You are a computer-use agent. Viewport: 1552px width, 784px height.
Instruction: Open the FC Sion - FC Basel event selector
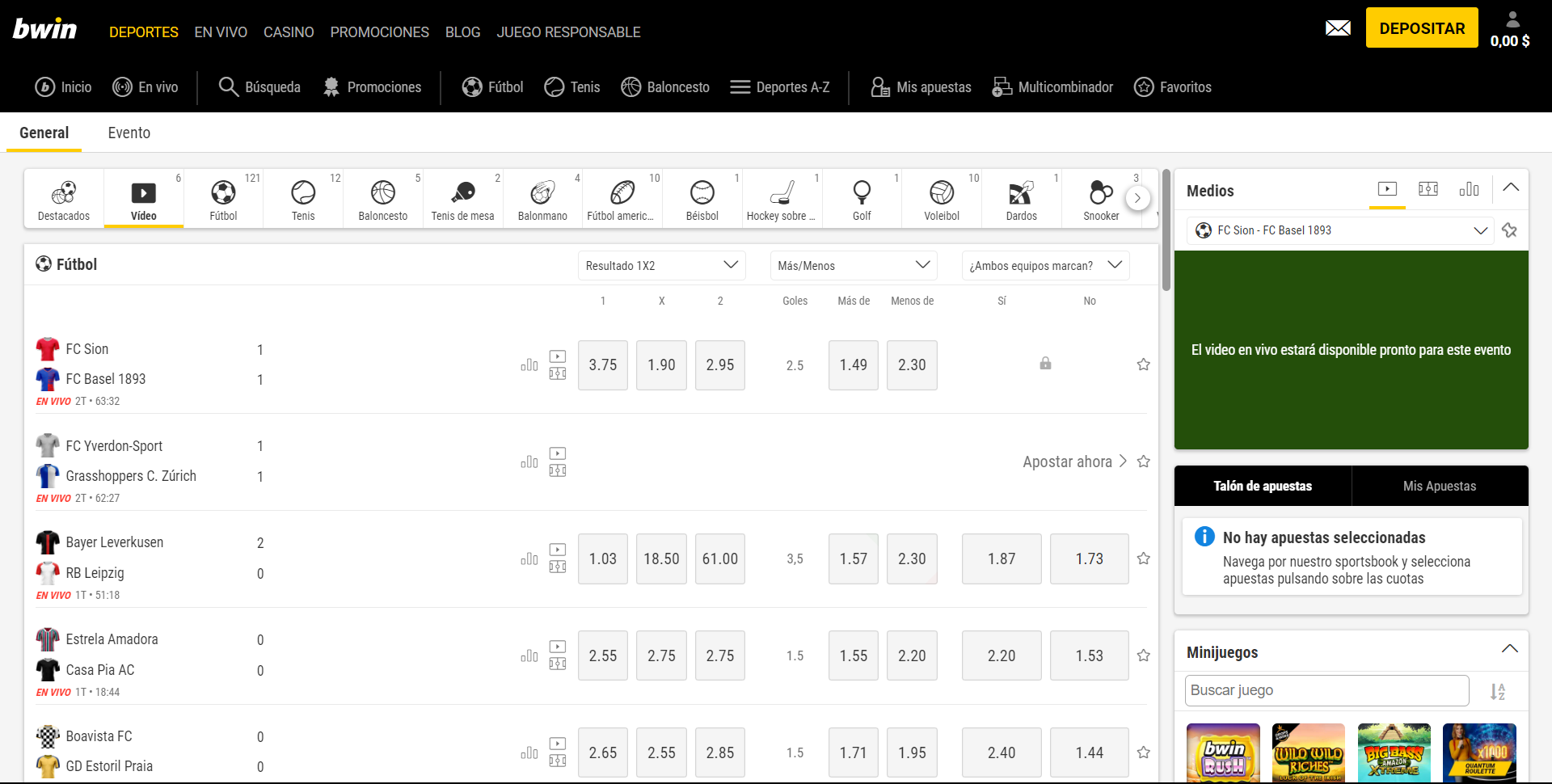(1342, 230)
